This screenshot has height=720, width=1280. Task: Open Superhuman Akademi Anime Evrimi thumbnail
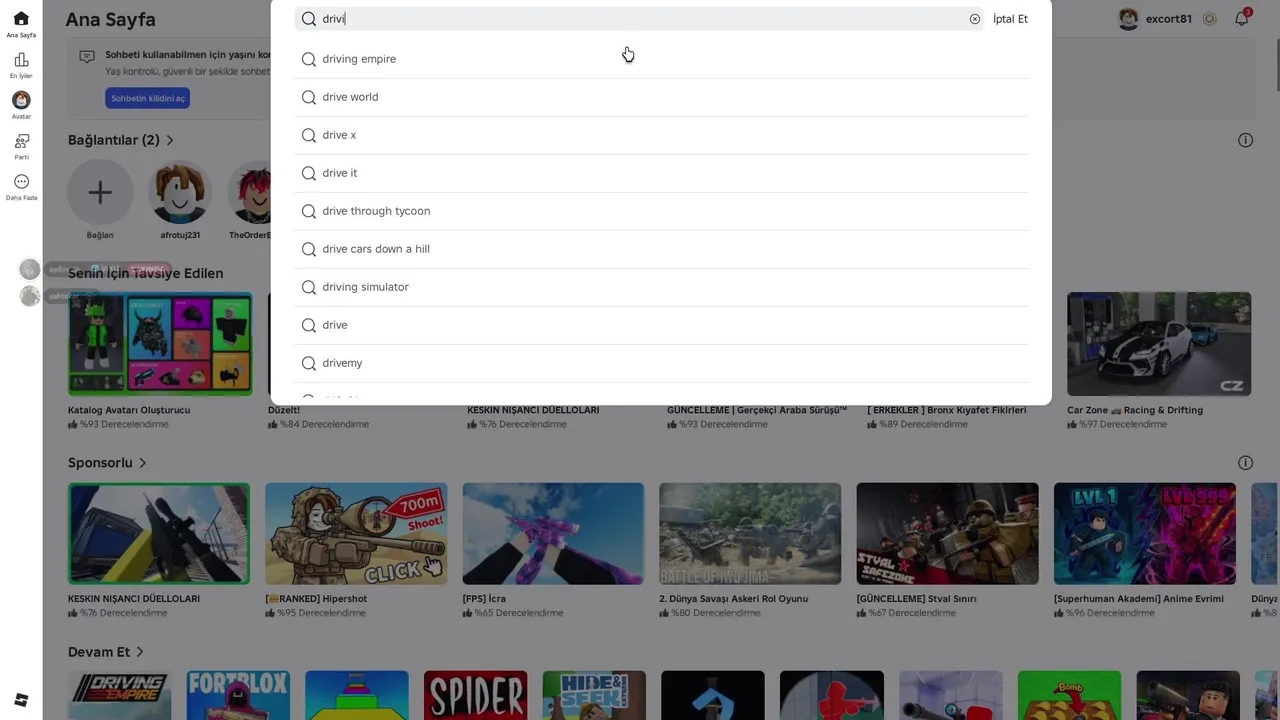1145,534
